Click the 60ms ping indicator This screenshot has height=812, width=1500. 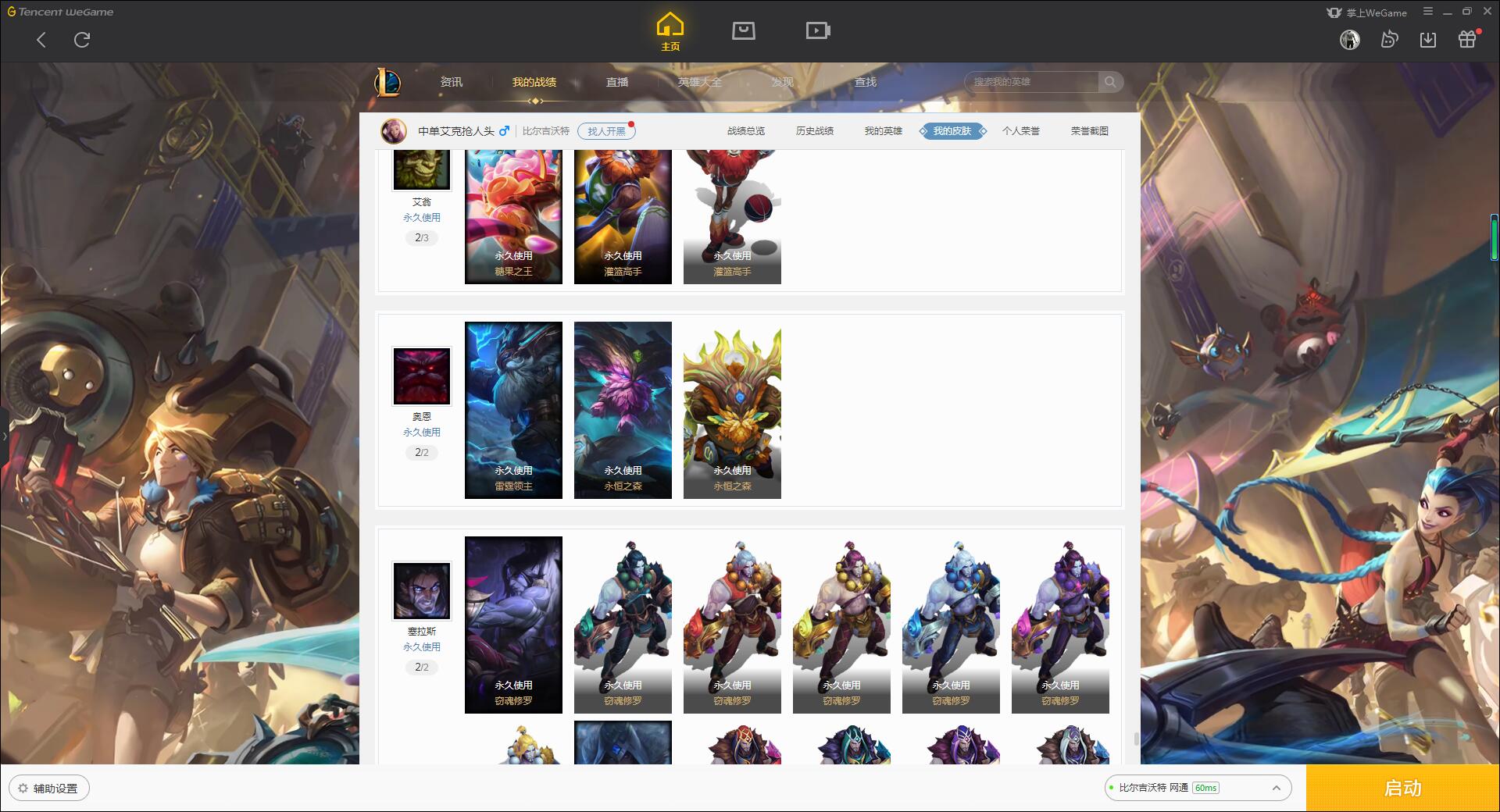1206,788
